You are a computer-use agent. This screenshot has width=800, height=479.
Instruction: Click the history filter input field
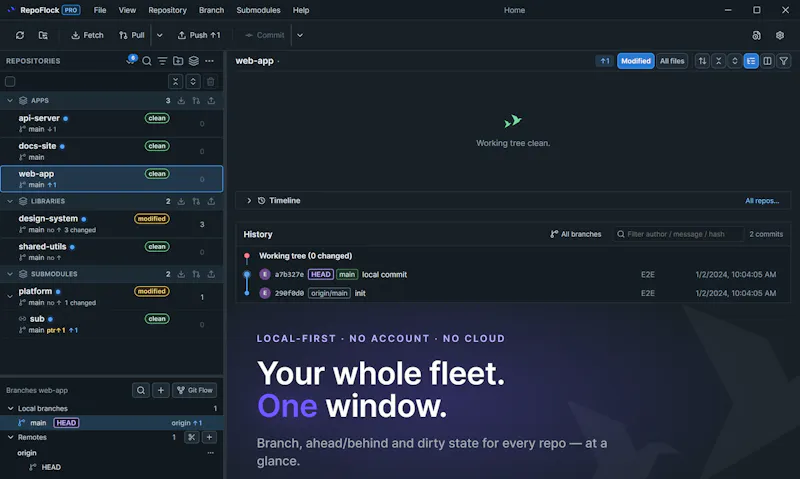point(679,234)
